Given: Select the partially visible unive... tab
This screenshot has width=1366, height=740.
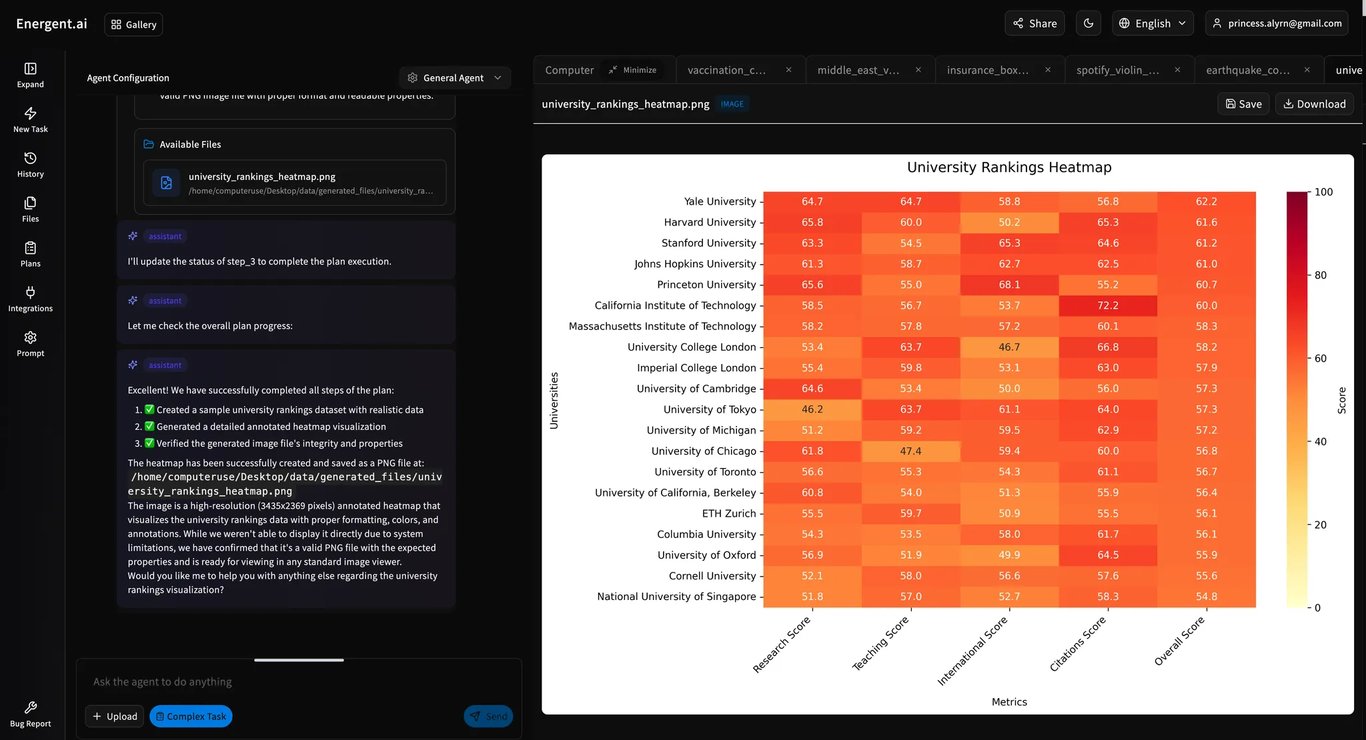Looking at the screenshot, I should pos(1348,70).
